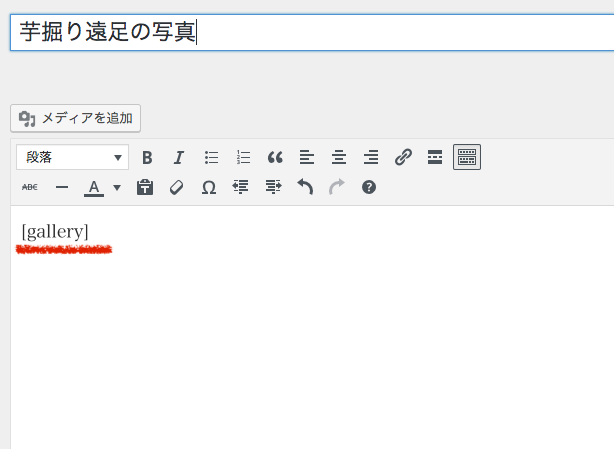Open the keyboard shortcuts help
The width and height of the screenshot is (614, 449).
[369, 187]
